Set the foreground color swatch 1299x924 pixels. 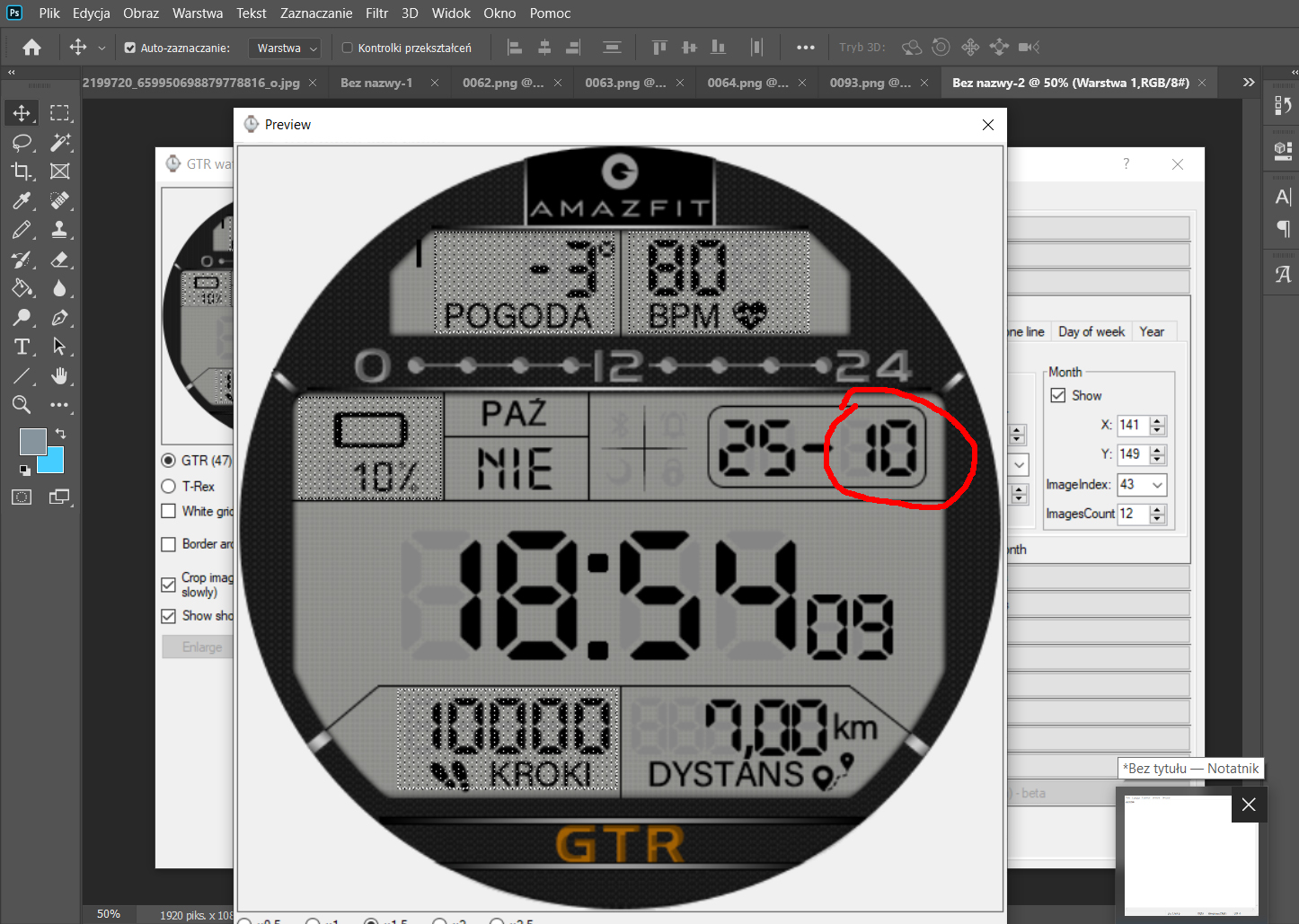(x=33, y=442)
